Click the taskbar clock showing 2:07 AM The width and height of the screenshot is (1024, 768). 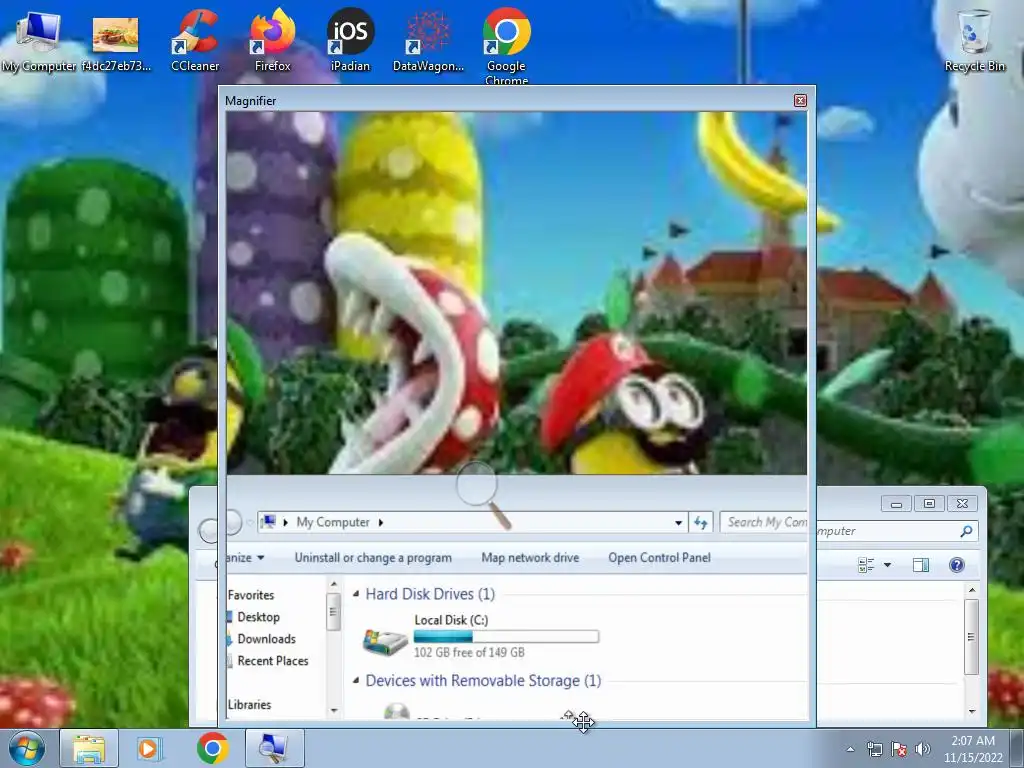pyautogui.click(x=973, y=749)
